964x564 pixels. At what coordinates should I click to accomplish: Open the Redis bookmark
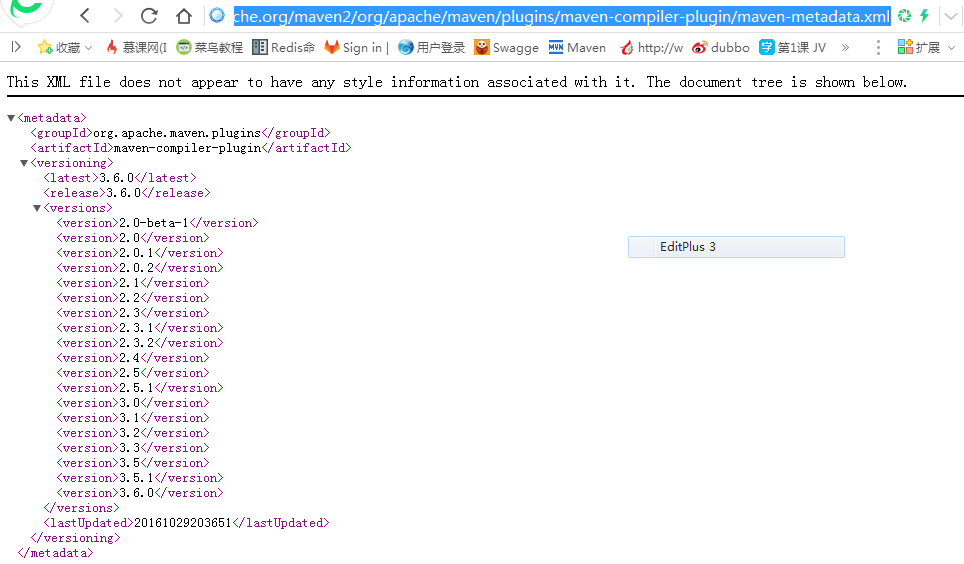pyautogui.click(x=283, y=47)
